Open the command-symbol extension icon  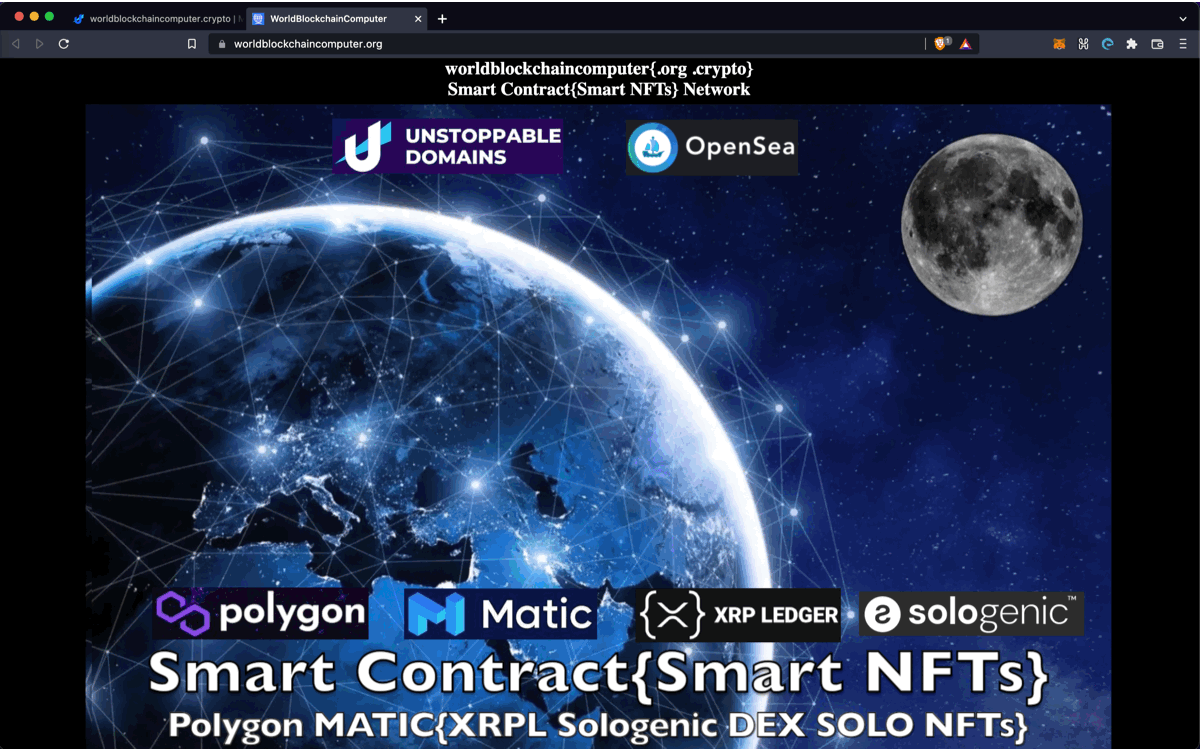pyautogui.click(x=1083, y=44)
